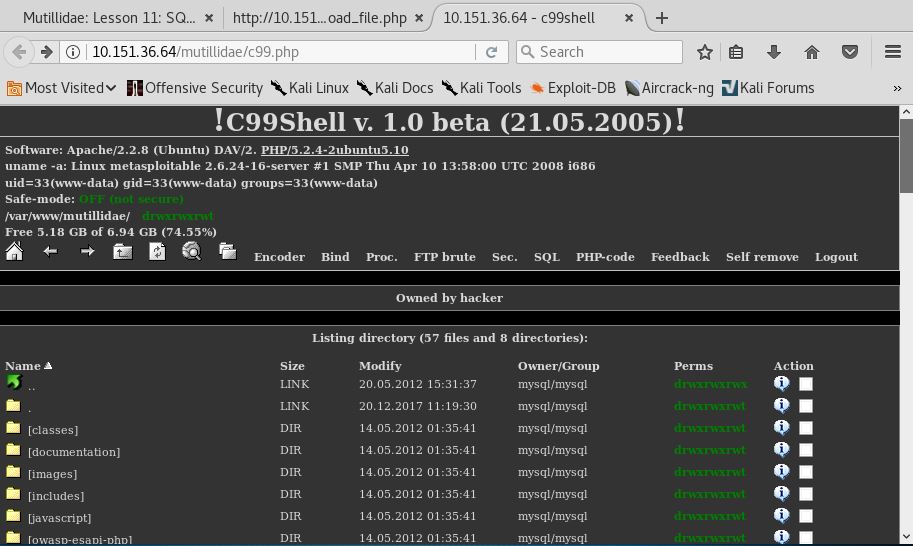The height and width of the screenshot is (546, 913).
Task: Sort listing by Name column
Action: click(23, 366)
